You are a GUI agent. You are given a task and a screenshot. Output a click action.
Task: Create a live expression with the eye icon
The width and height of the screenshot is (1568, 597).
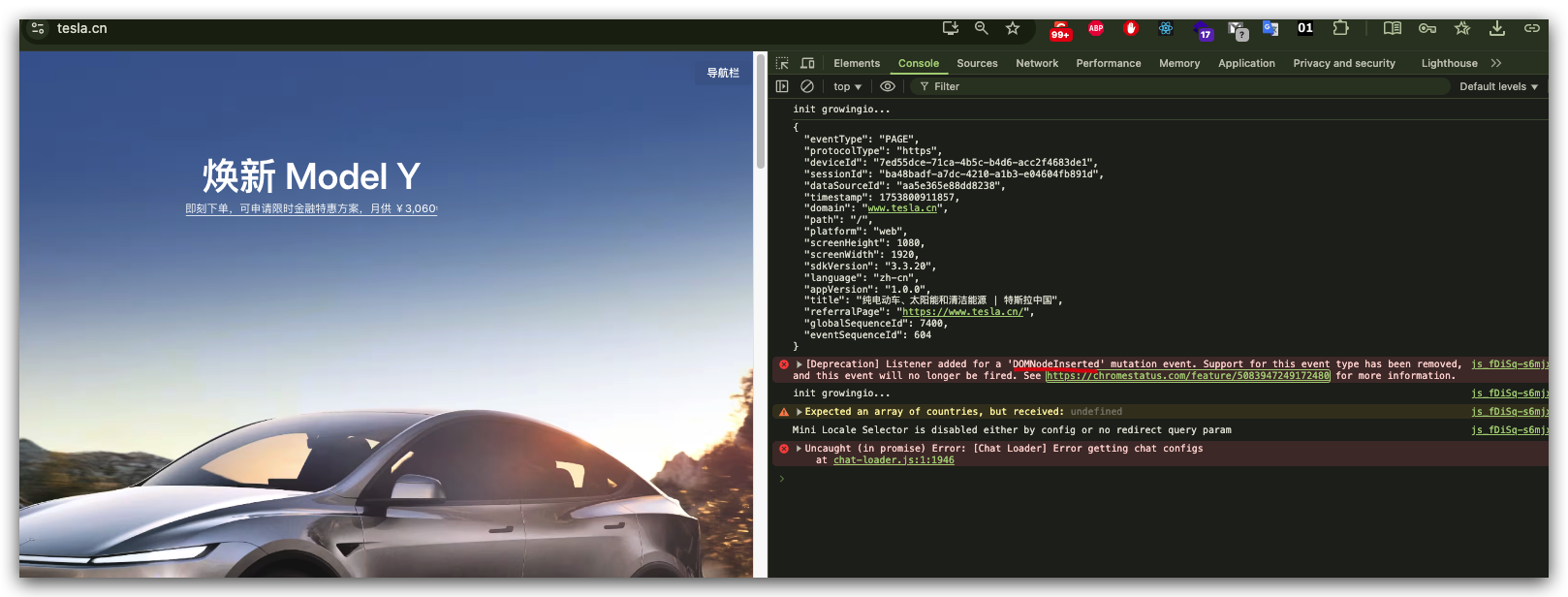coord(887,86)
